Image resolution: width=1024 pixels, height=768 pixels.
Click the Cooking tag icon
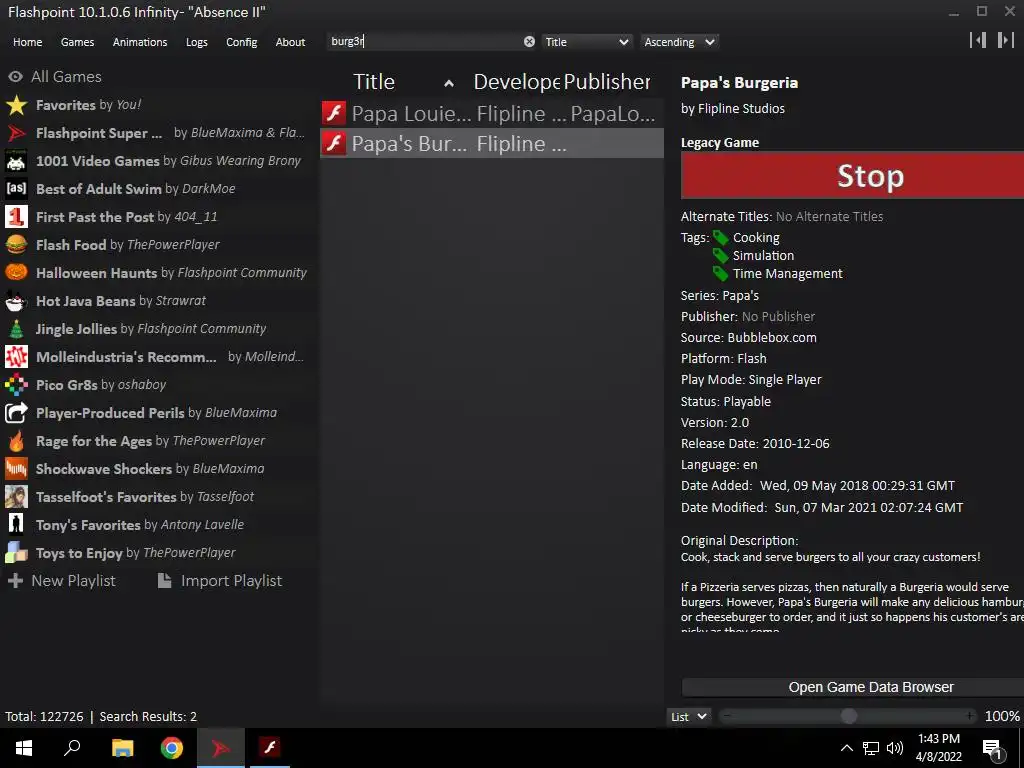(x=720, y=238)
